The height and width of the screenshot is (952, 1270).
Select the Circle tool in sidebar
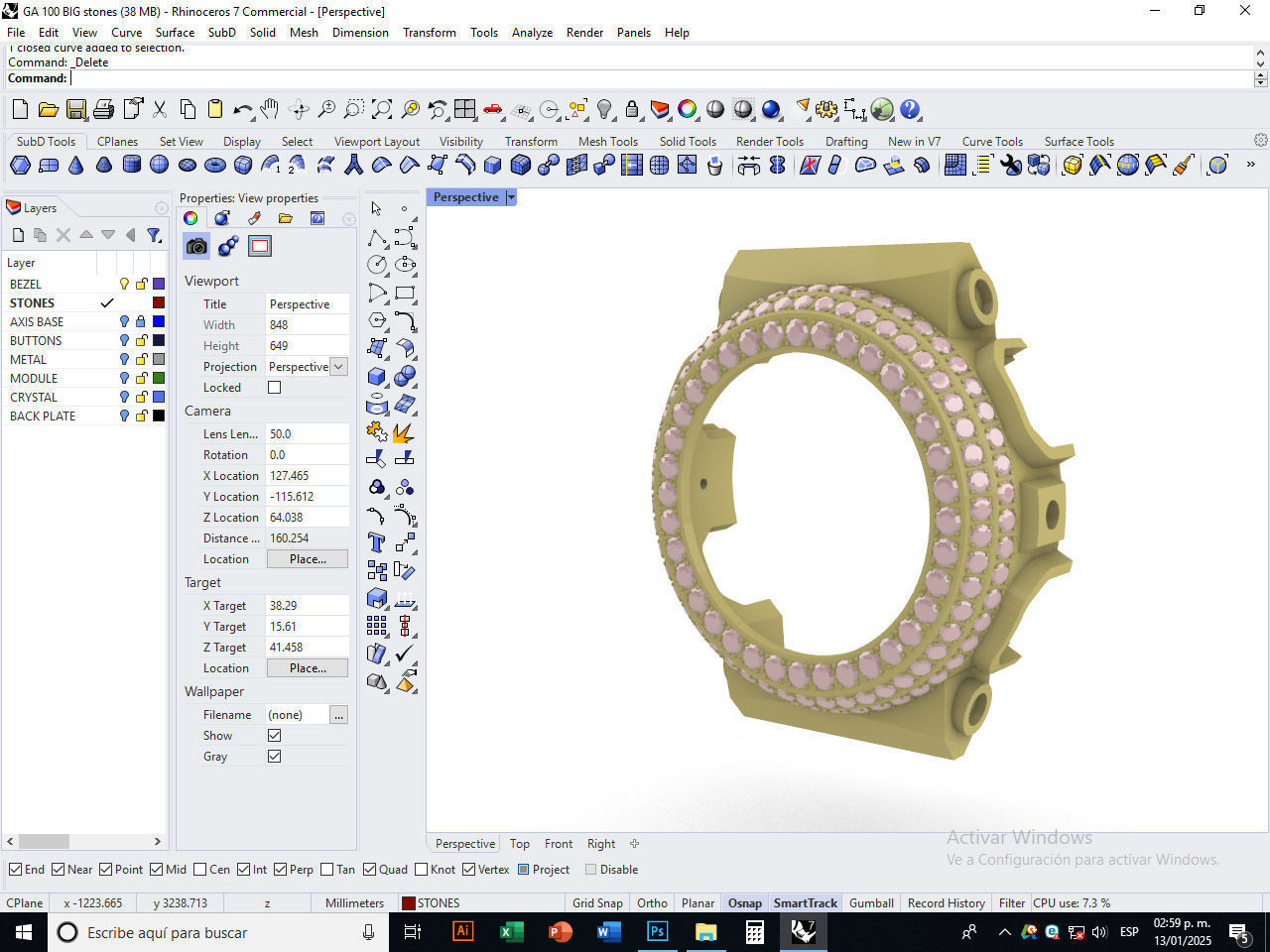point(377,265)
